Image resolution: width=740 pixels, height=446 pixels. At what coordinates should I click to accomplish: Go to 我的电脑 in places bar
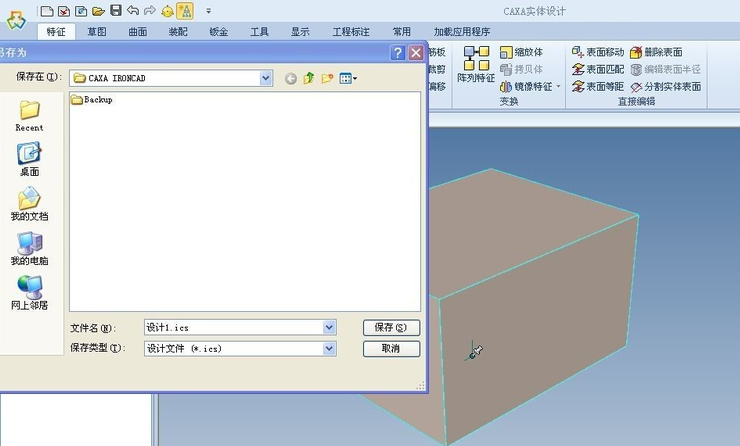tap(29, 248)
